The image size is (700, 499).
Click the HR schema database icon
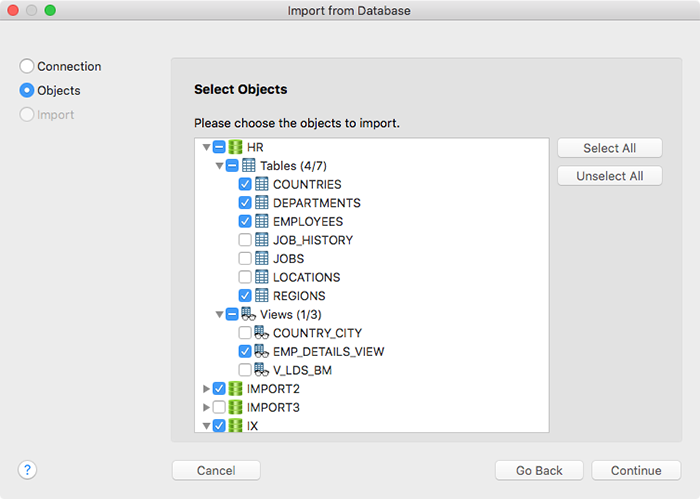pyautogui.click(x=235, y=147)
